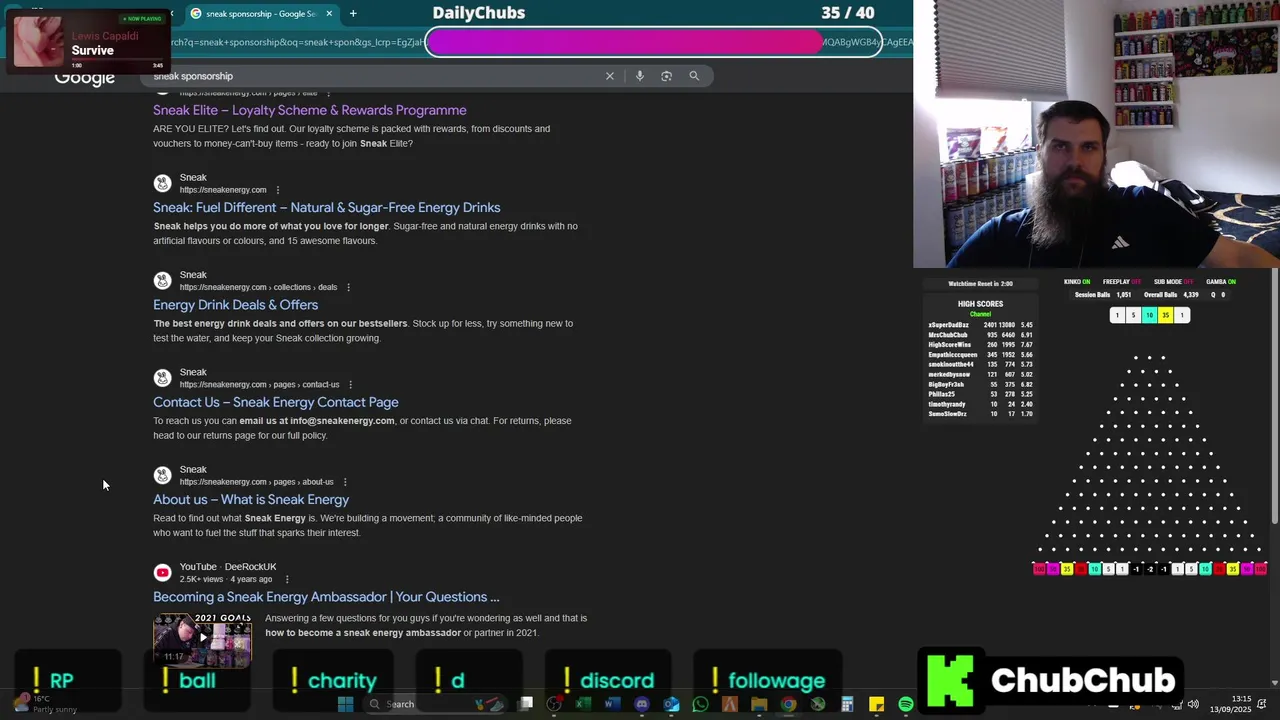Open search by image (Lens) icon
The width and height of the screenshot is (1280, 720).
click(667, 76)
